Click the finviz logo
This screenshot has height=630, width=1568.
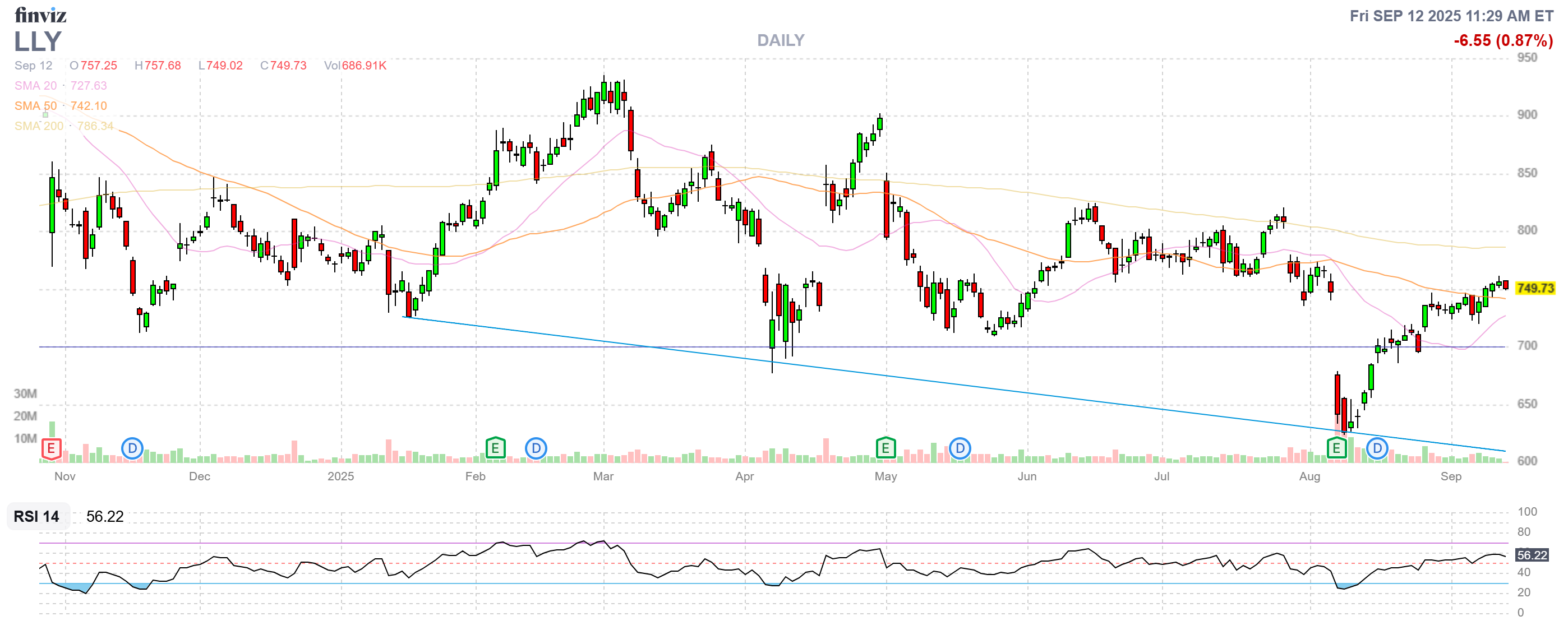click(40, 15)
